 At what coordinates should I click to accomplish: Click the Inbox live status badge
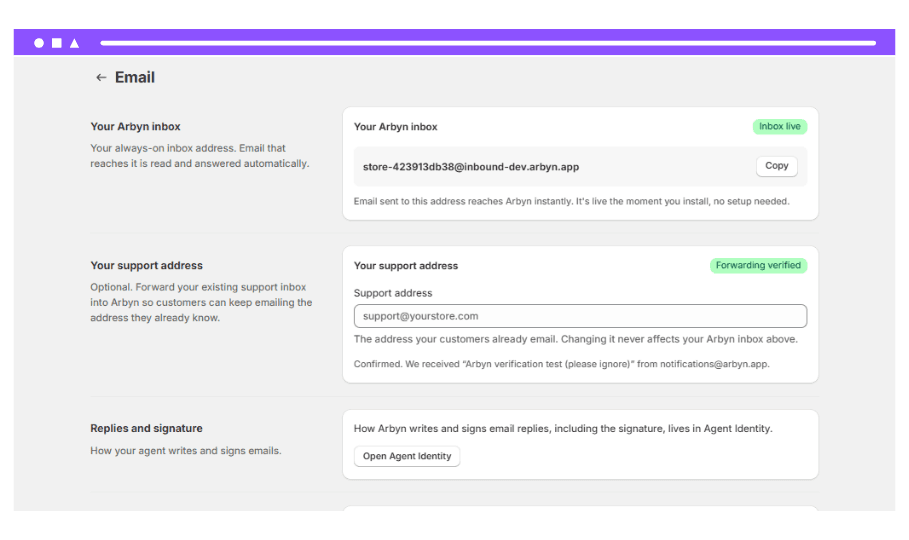(x=780, y=126)
